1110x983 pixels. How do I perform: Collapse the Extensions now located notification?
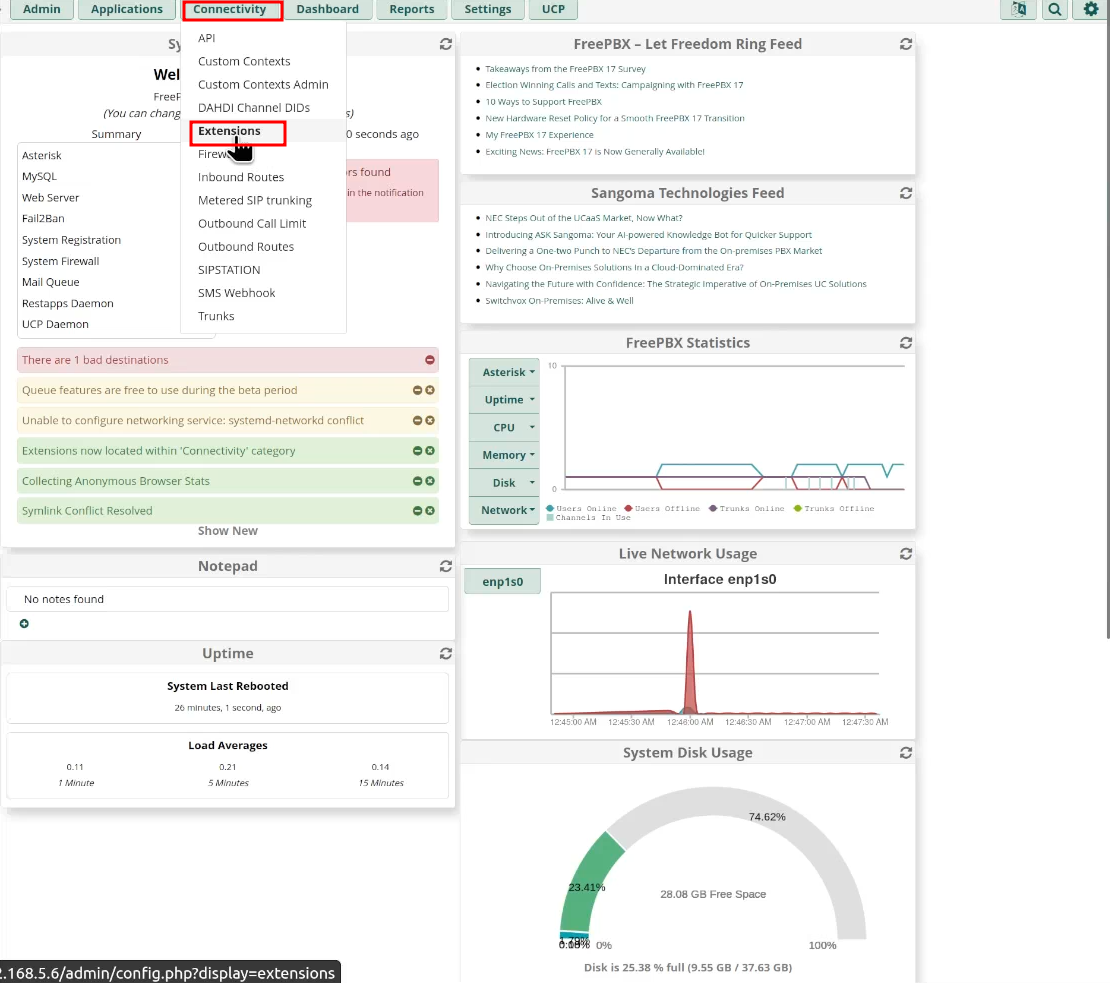(418, 451)
